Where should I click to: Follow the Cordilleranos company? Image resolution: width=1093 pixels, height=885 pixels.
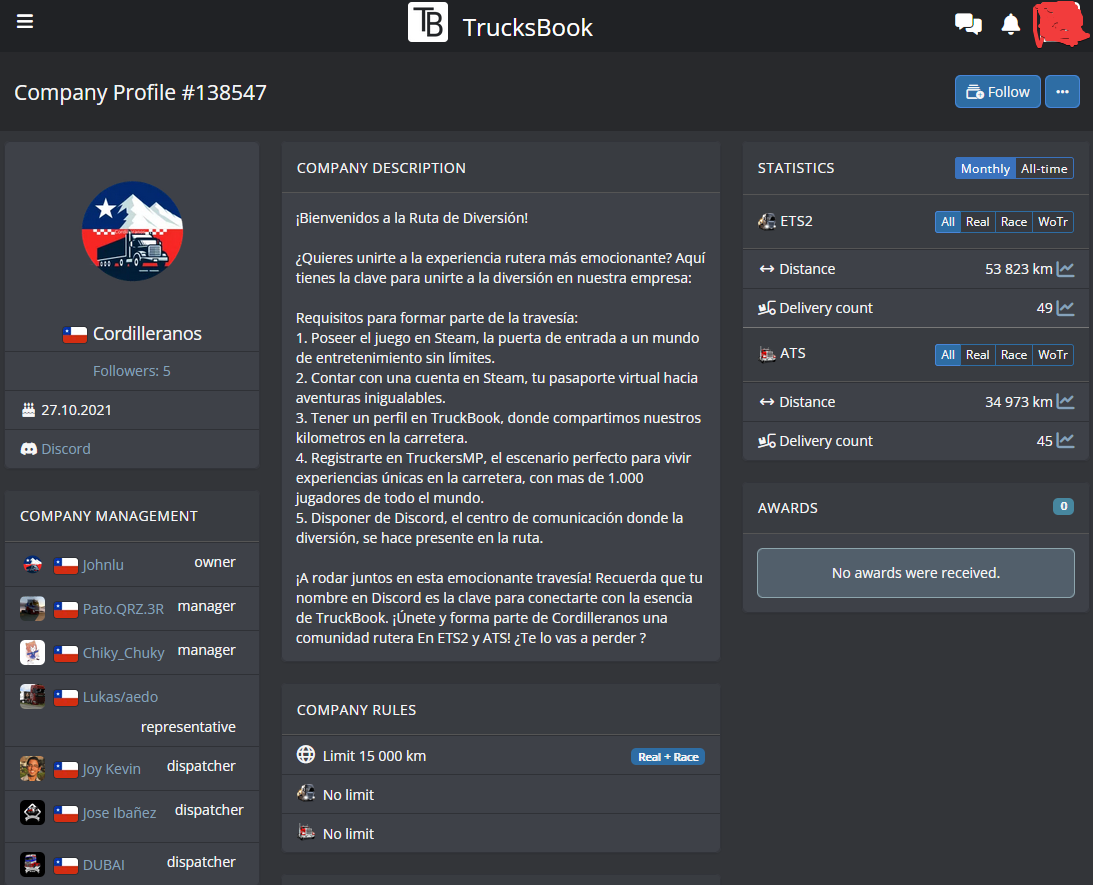click(x=998, y=92)
